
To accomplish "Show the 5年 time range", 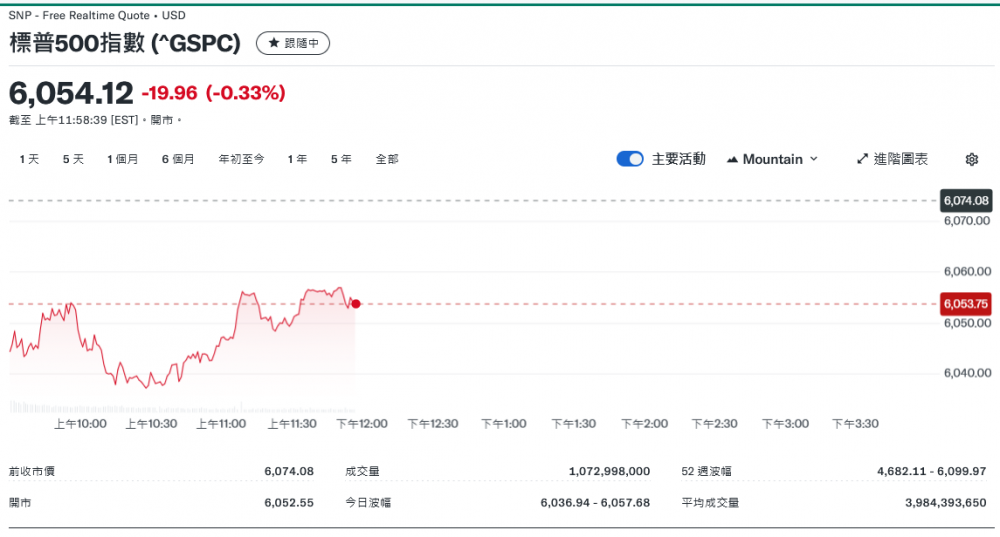I will pyautogui.click(x=341, y=159).
